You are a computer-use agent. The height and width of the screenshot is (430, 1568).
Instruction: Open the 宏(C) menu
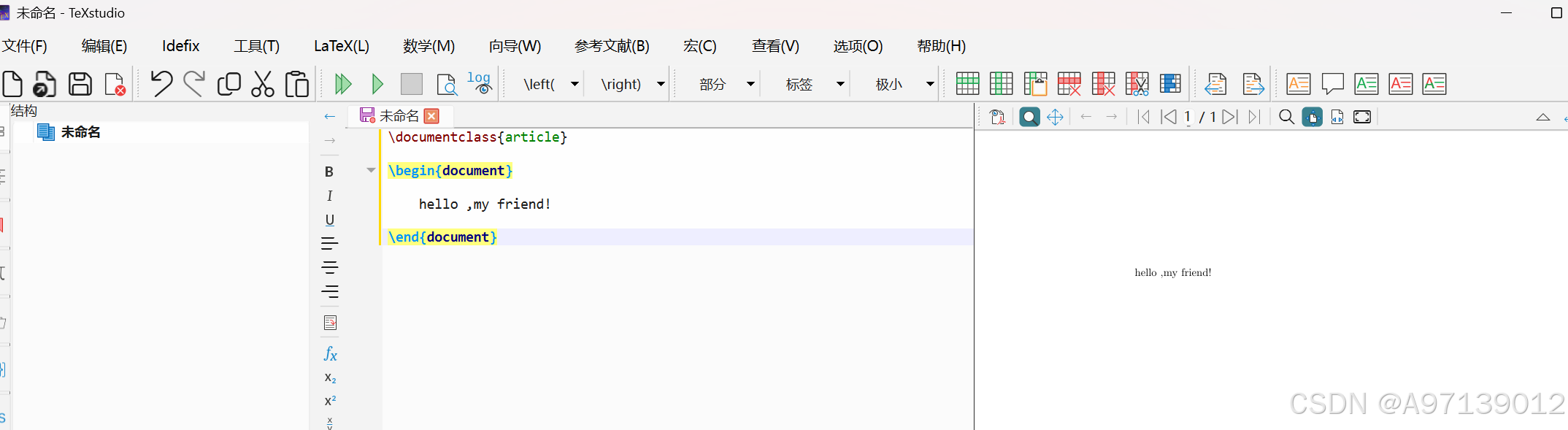pos(699,46)
